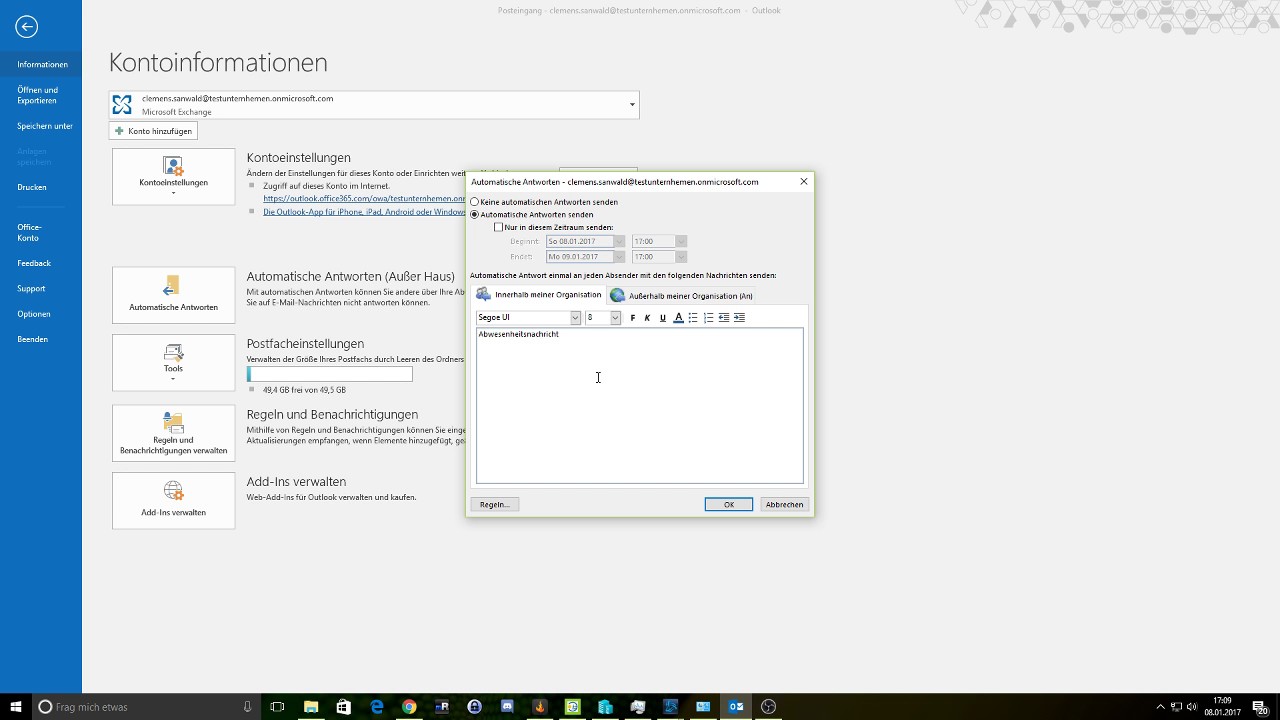Open the outlook.office365.com OWA link
The width and height of the screenshot is (1280, 720).
(364, 199)
